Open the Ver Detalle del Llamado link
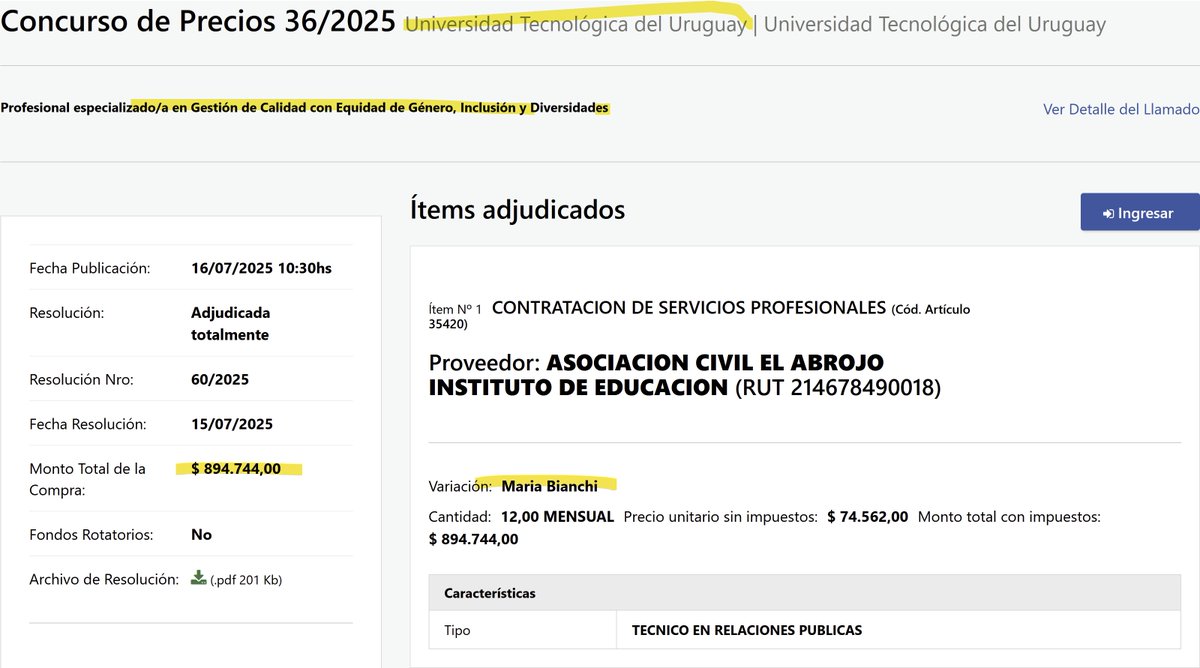The image size is (1200, 668). pos(1123,109)
